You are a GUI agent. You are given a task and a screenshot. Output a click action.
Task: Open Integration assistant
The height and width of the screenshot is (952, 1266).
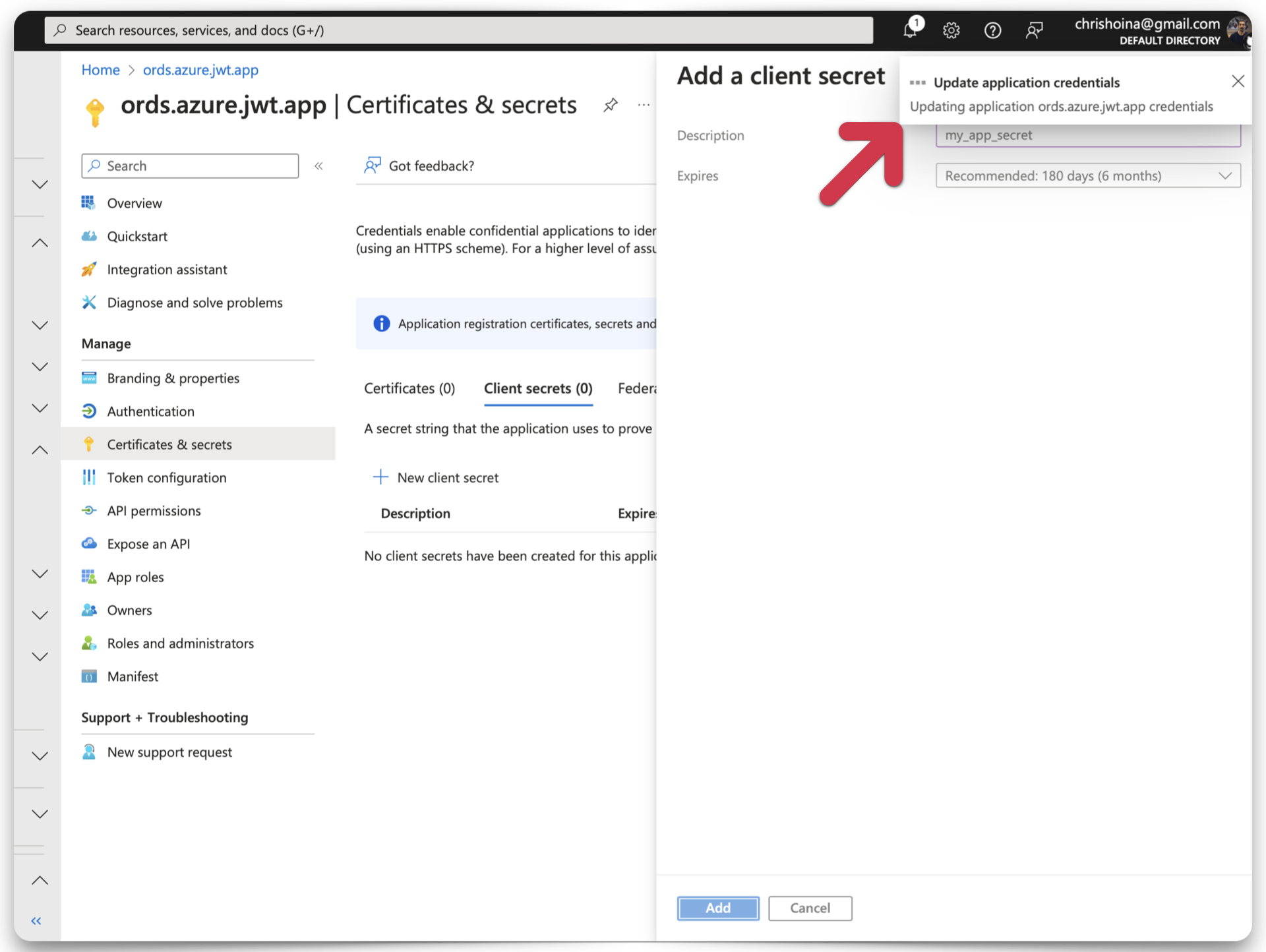(167, 269)
